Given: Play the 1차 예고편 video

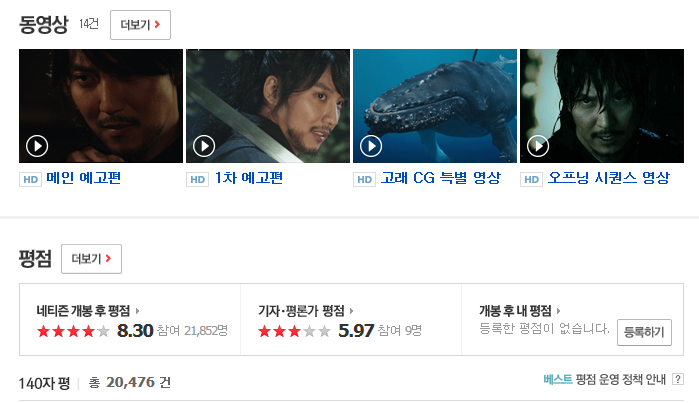Looking at the screenshot, I should 204,146.
